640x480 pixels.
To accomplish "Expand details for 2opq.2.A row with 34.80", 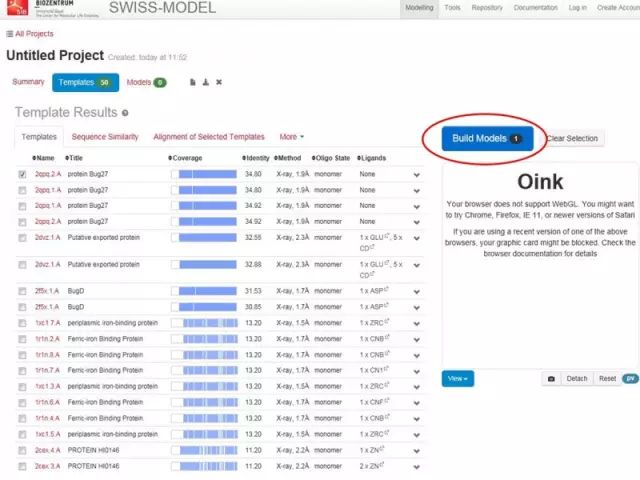I will [416, 175].
